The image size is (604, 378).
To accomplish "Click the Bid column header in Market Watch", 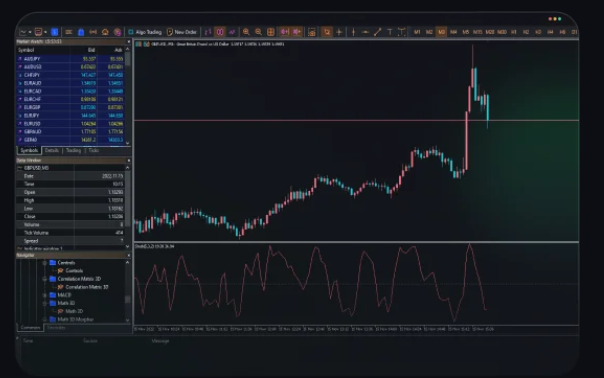I will [91, 50].
